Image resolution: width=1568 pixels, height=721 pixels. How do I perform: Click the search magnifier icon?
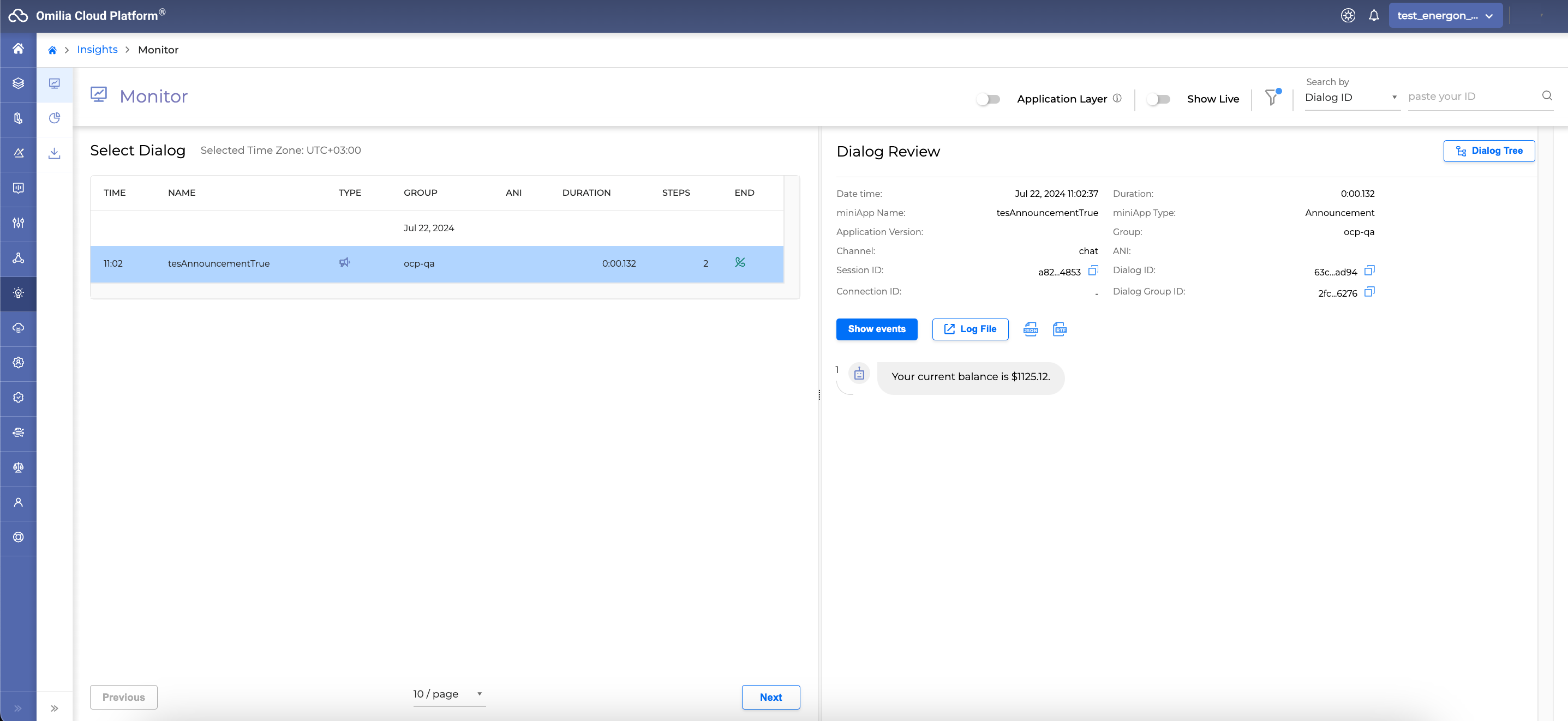coord(1547,95)
